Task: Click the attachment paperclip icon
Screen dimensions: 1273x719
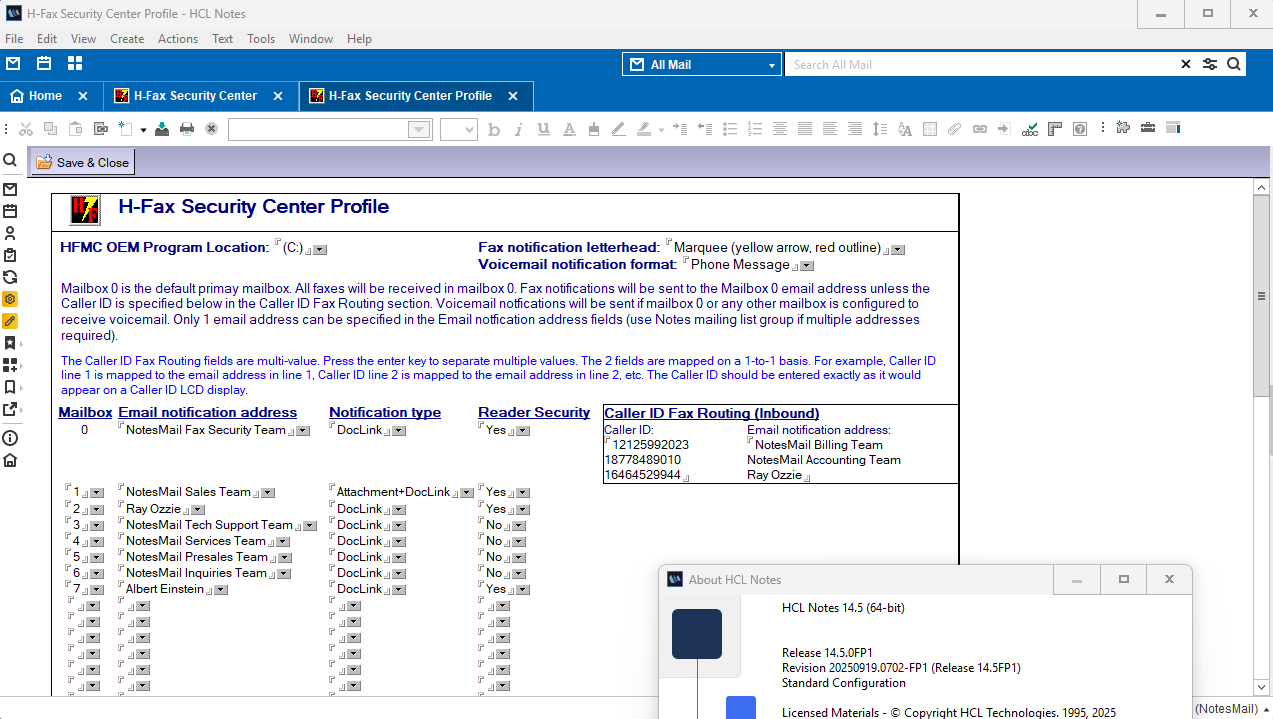Action: pos(954,129)
